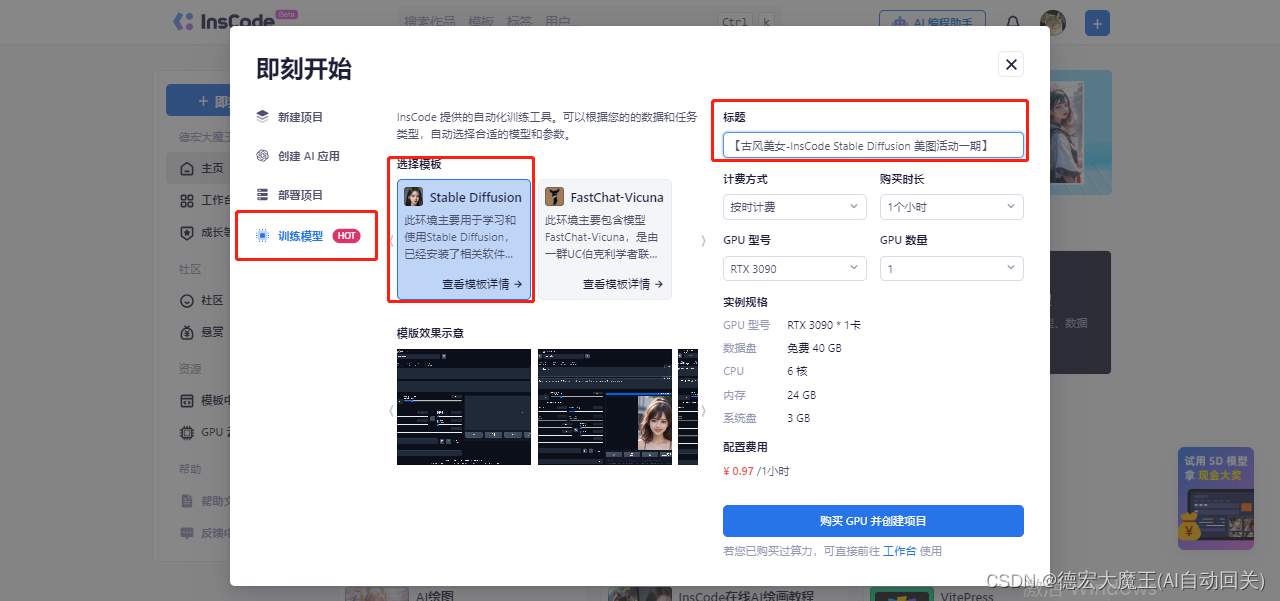This screenshot has width=1280, height=601.
Task: View first template preview screenshot
Action: [x=464, y=407]
